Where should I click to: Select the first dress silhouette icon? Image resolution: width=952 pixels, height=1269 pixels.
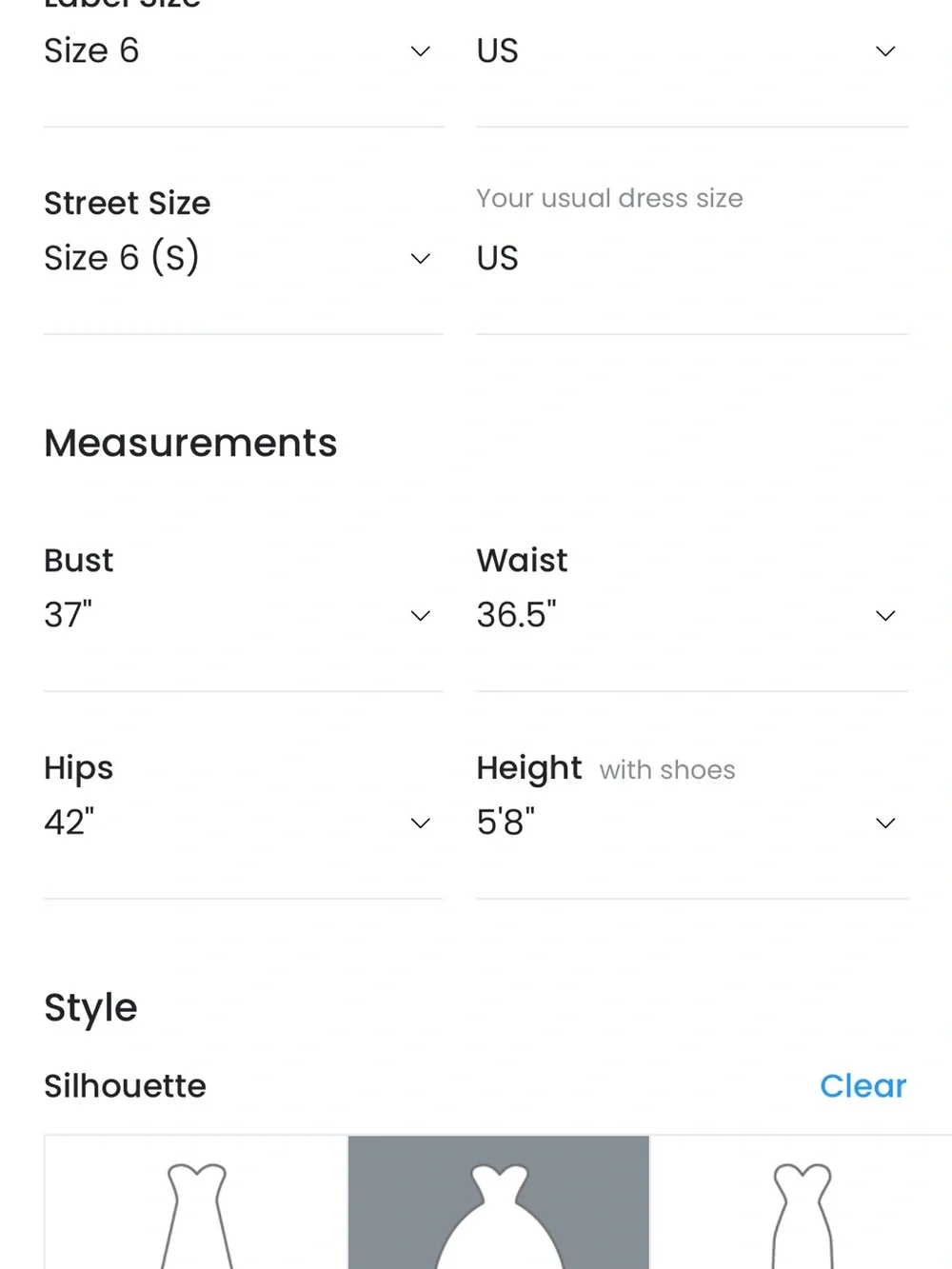(x=196, y=1202)
